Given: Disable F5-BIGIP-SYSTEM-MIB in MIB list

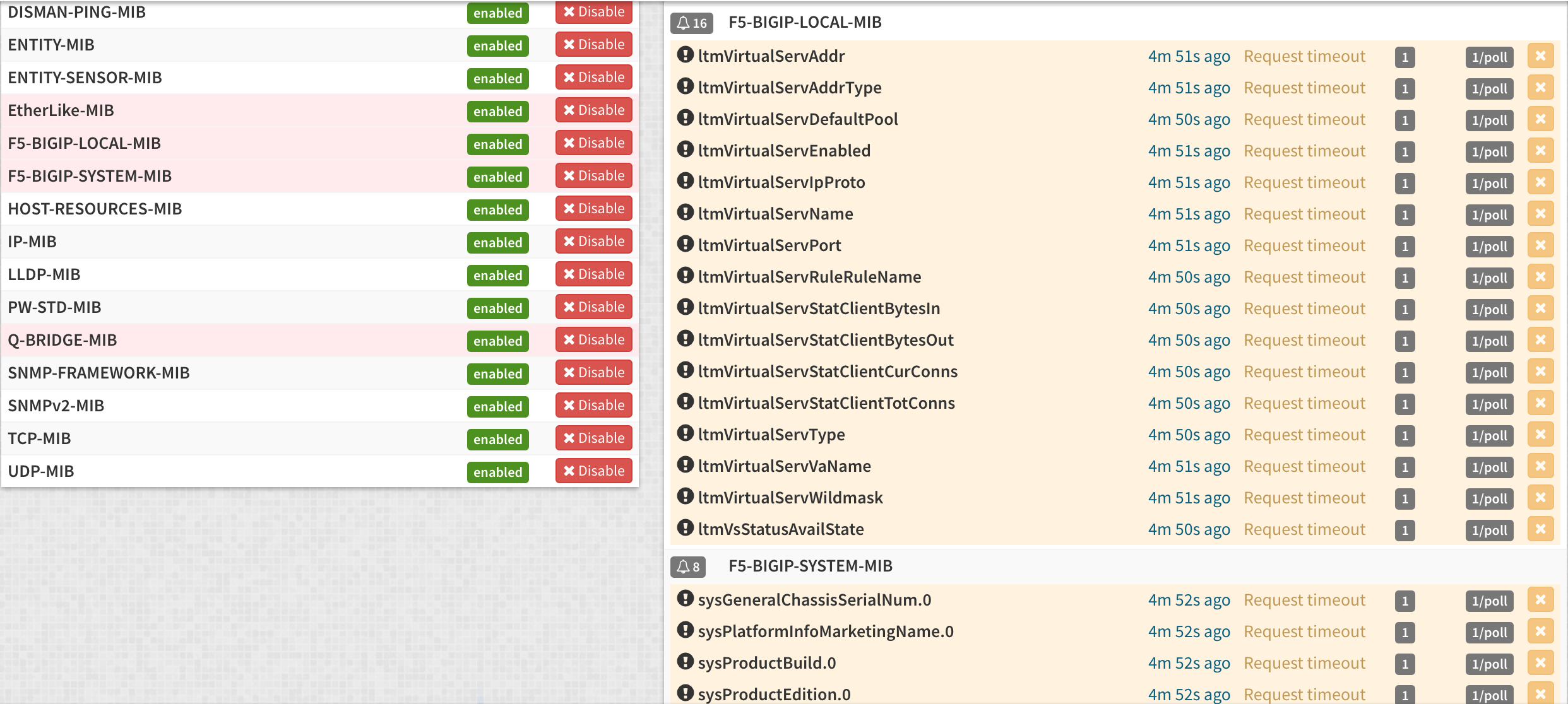Looking at the screenshot, I should (594, 176).
